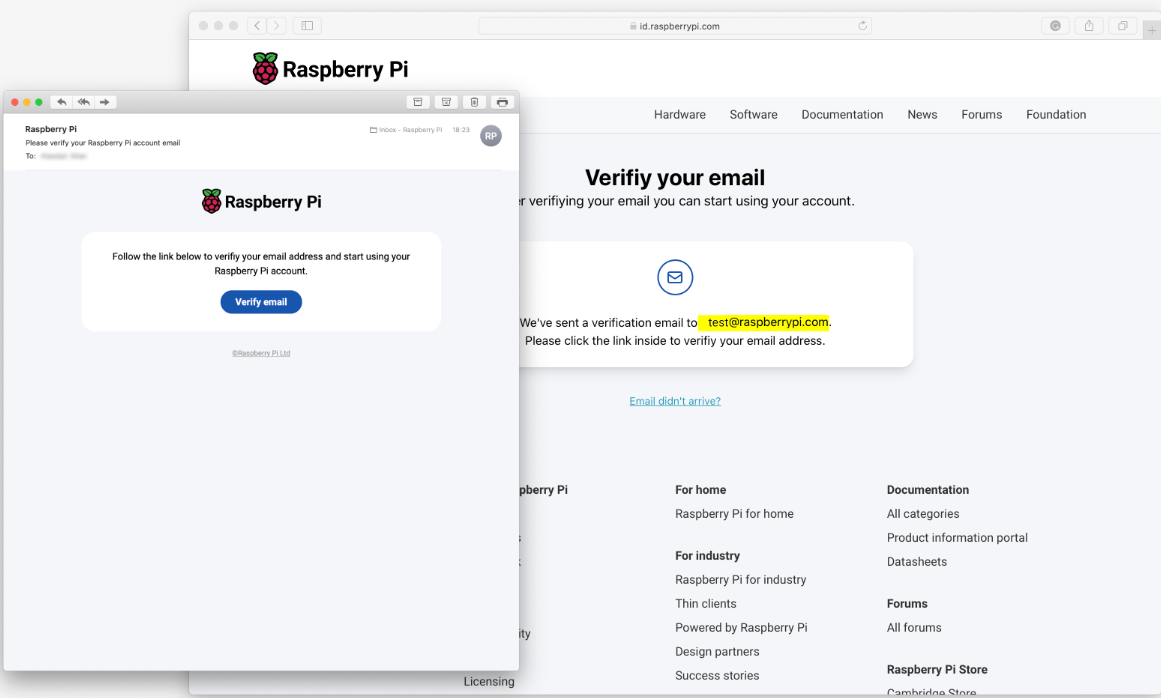1161x698 pixels.
Task: Click the Reply All double-arrow icon
Action: pyautogui.click(x=84, y=102)
